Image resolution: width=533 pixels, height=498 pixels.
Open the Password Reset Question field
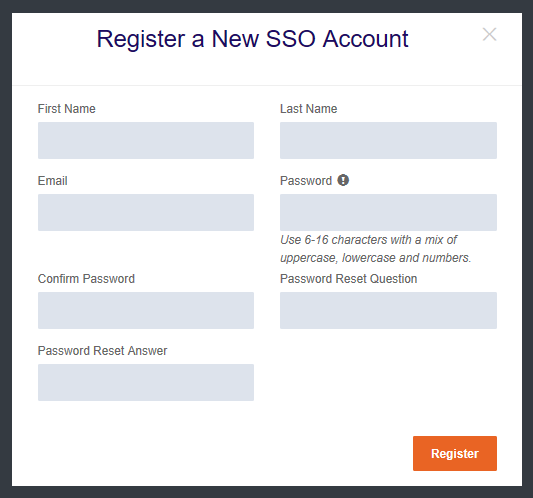pyautogui.click(x=389, y=310)
